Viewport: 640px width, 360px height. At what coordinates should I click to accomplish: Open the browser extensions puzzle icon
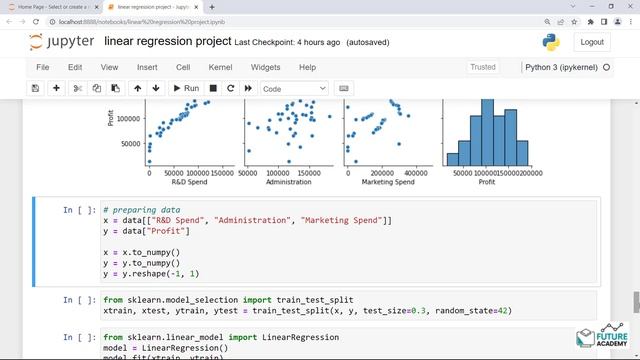[x=590, y=22]
